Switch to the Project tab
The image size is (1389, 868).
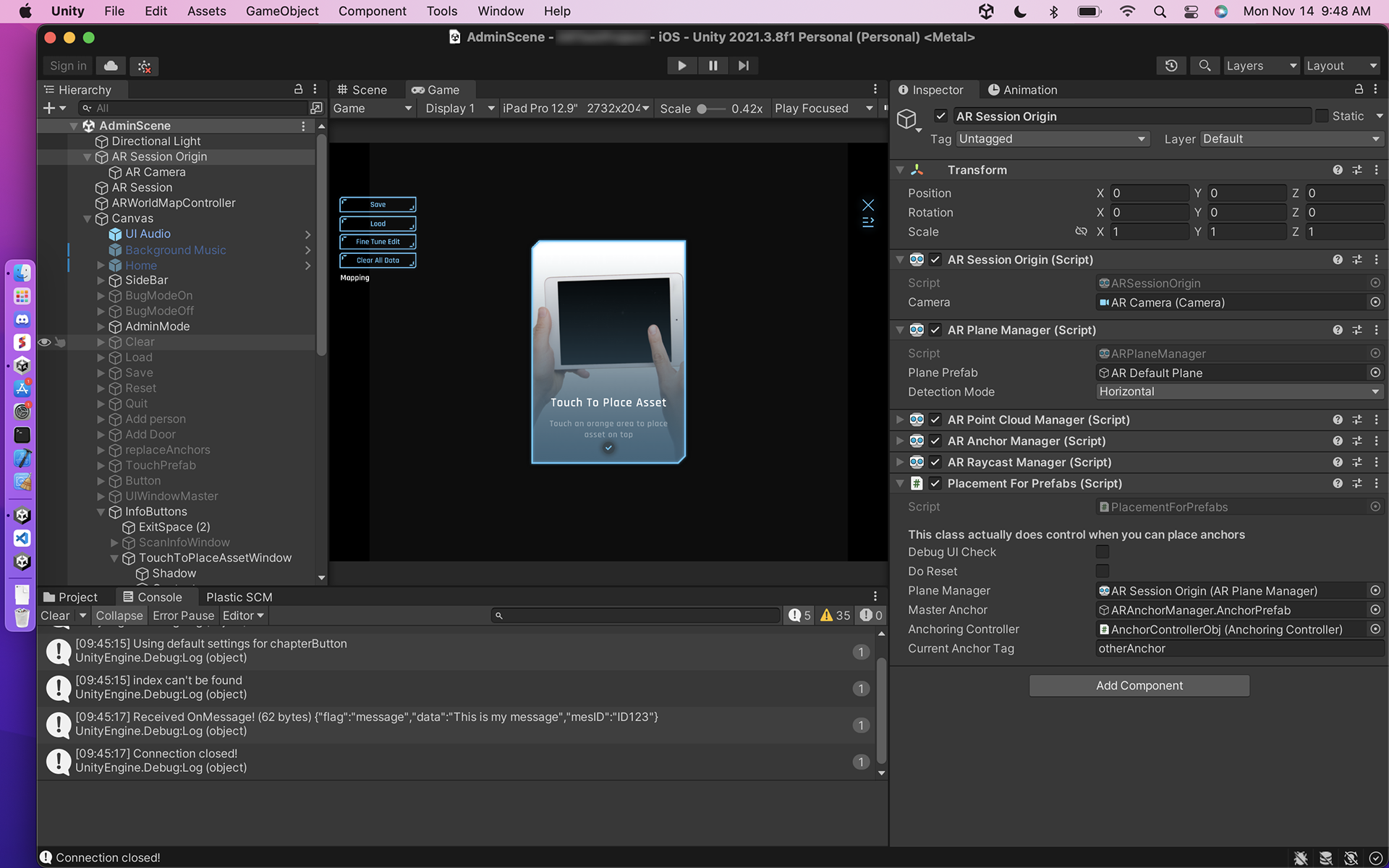[x=71, y=597]
